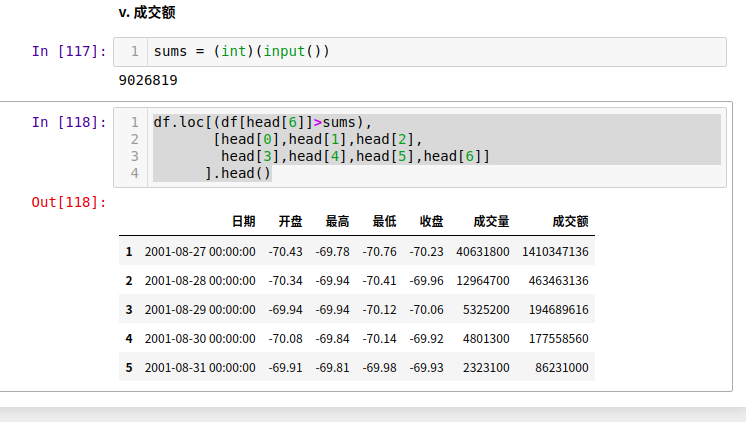Click the 开盘 value -70.34
The height and width of the screenshot is (422, 746).
click(x=285, y=281)
